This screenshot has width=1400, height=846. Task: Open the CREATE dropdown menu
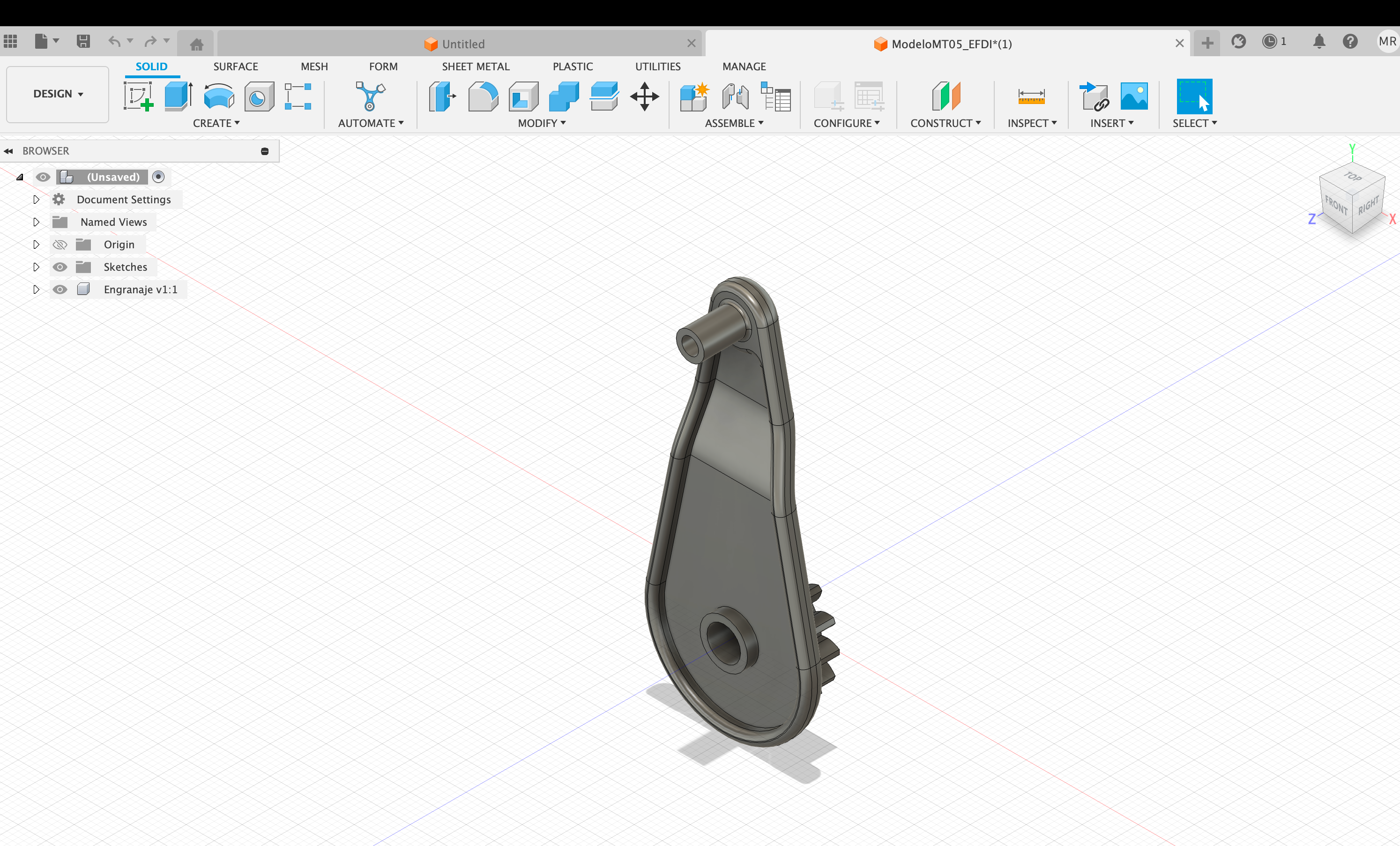216,123
